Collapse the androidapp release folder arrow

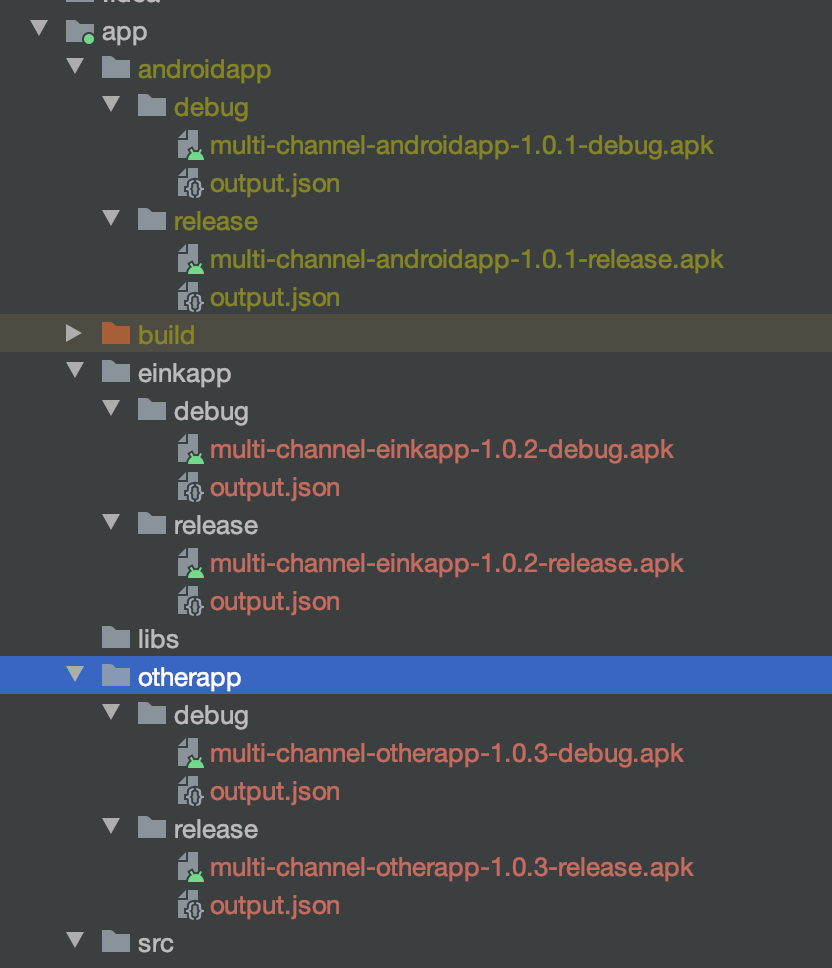point(111,219)
